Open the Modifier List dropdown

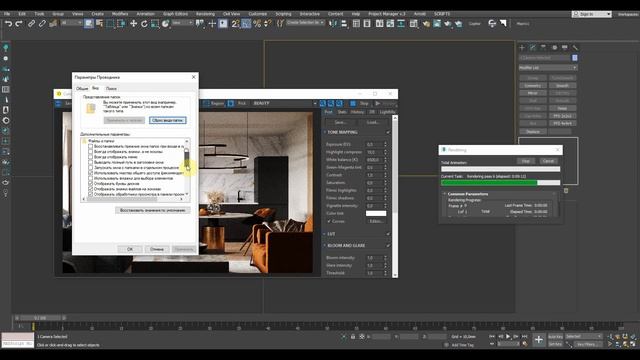click(x=548, y=68)
